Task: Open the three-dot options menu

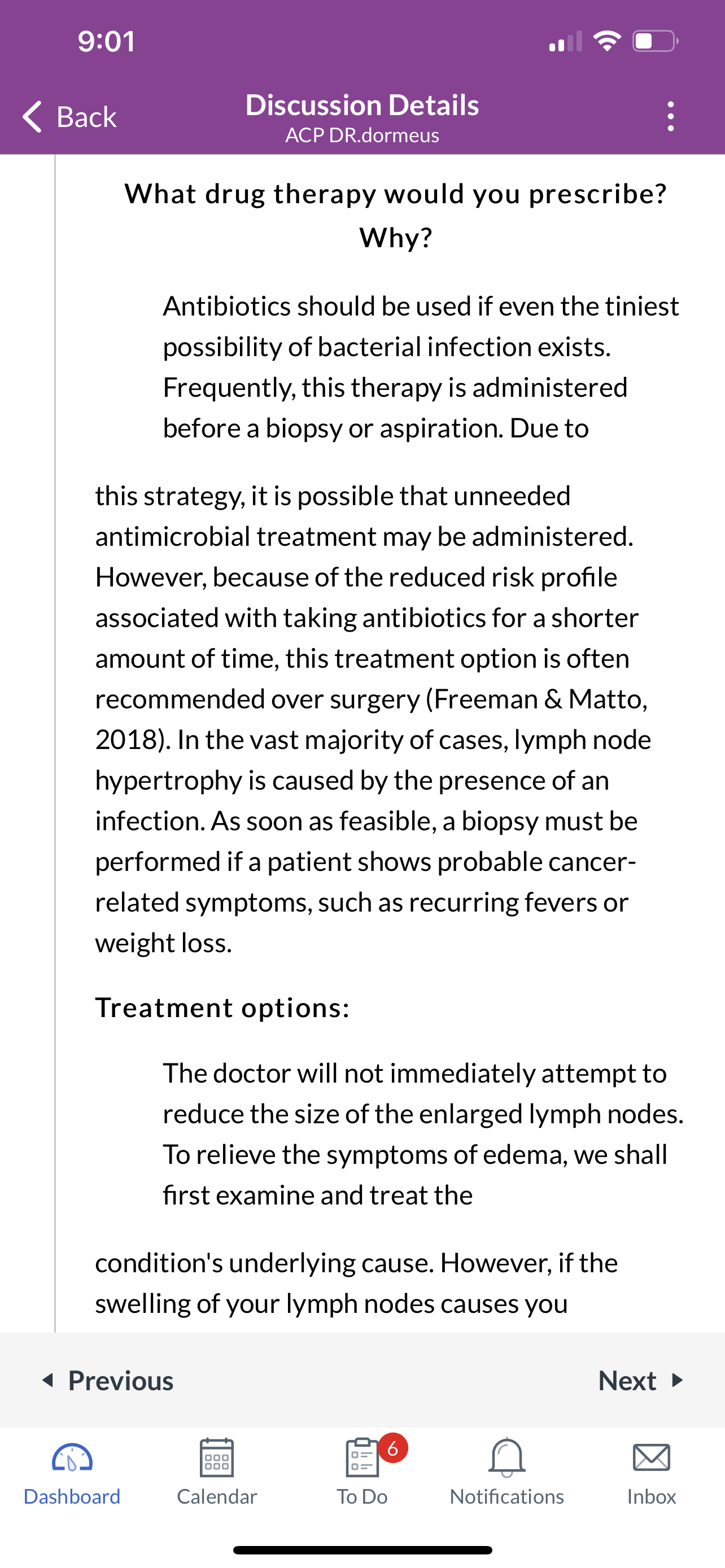Action: (670, 116)
